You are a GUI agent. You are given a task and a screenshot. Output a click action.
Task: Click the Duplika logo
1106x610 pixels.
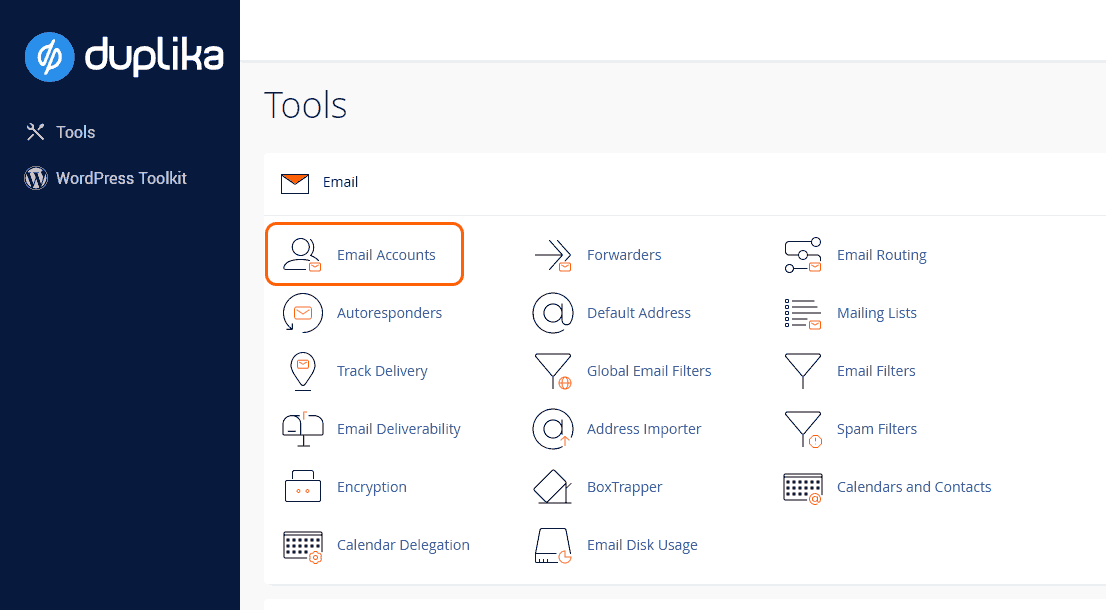[x=124, y=56]
